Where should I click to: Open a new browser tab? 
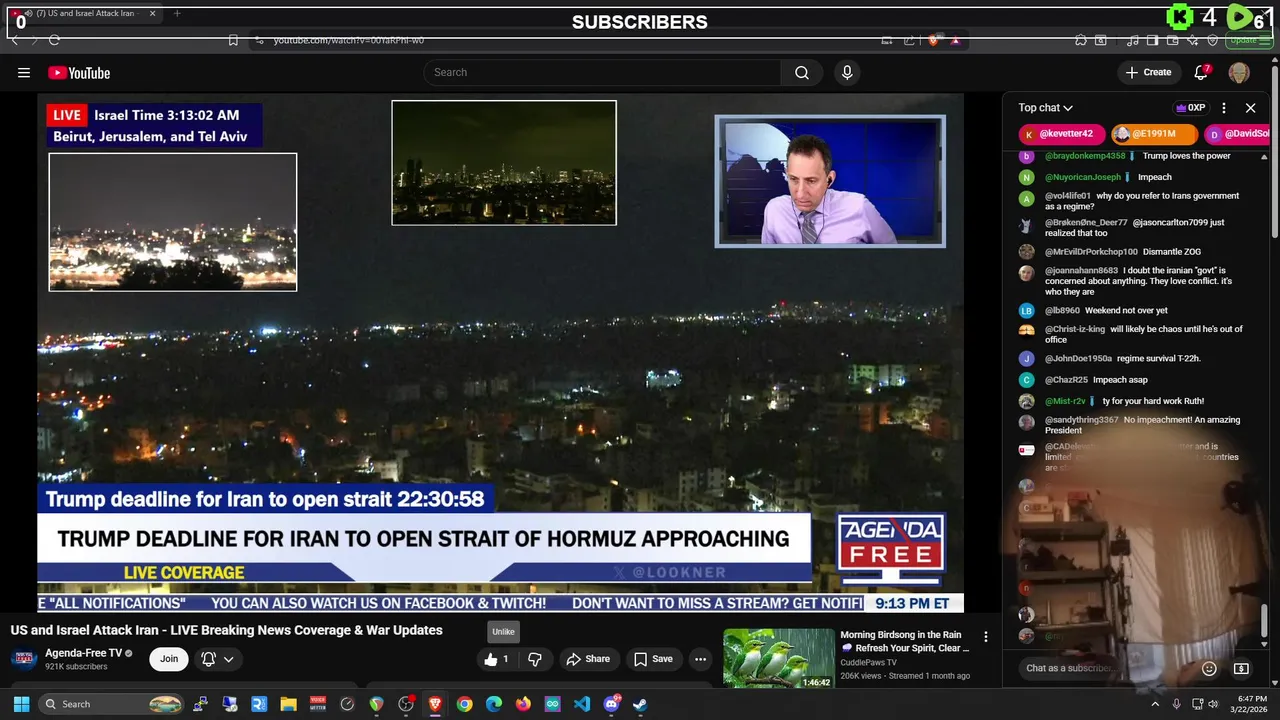click(177, 13)
